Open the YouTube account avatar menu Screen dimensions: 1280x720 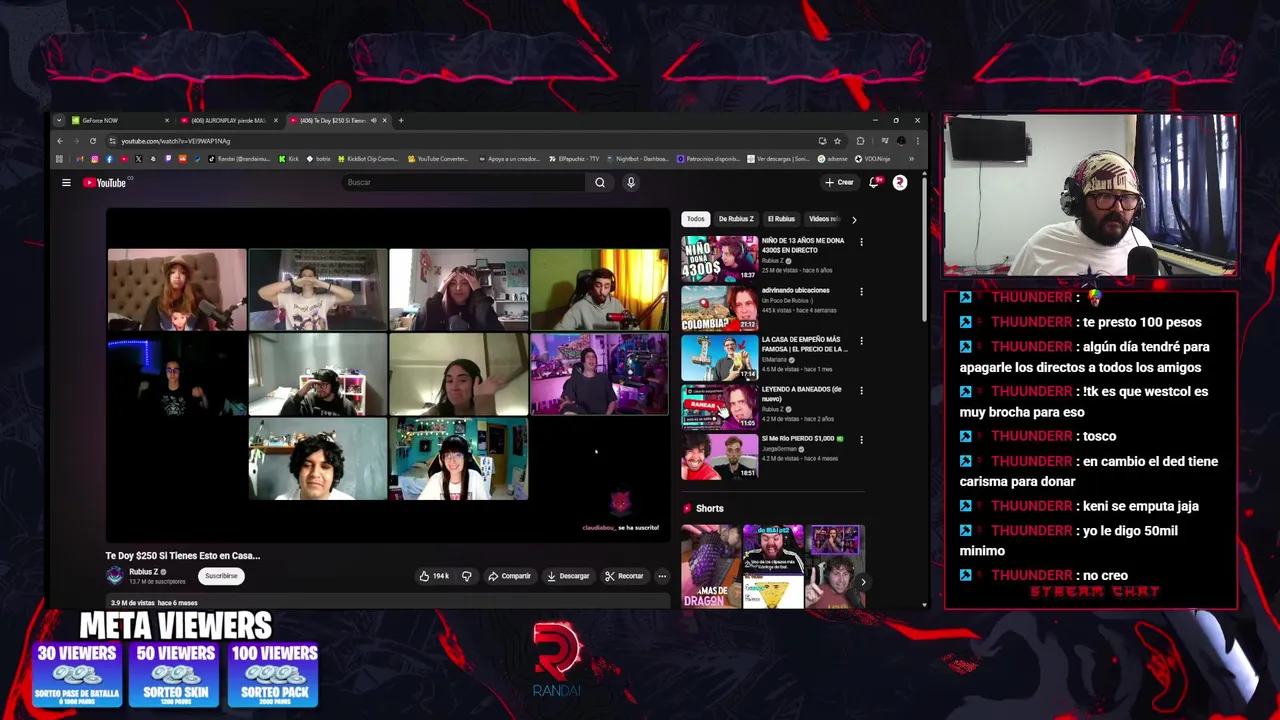point(899,182)
